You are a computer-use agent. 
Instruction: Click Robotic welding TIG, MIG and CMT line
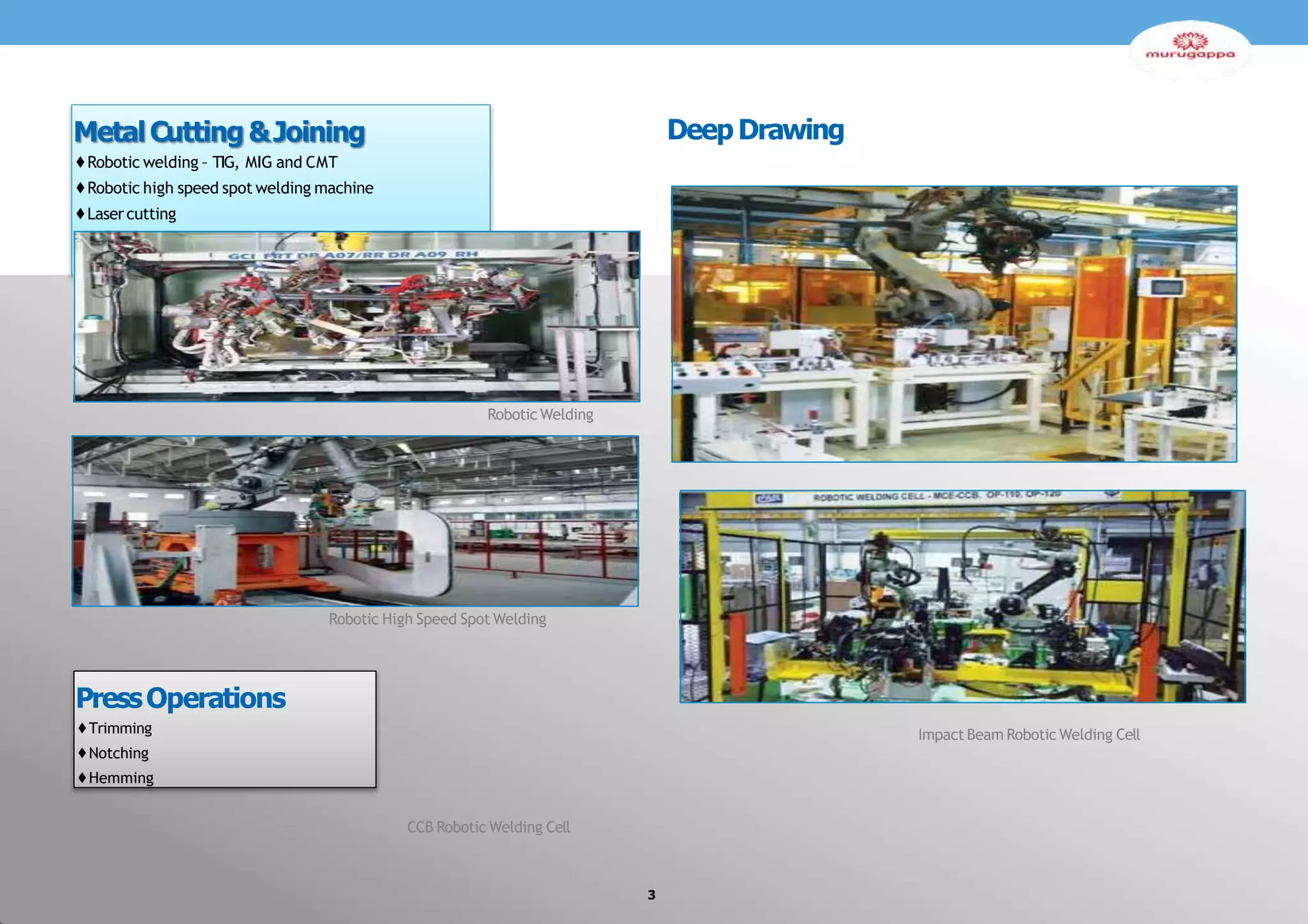pyautogui.click(x=211, y=162)
